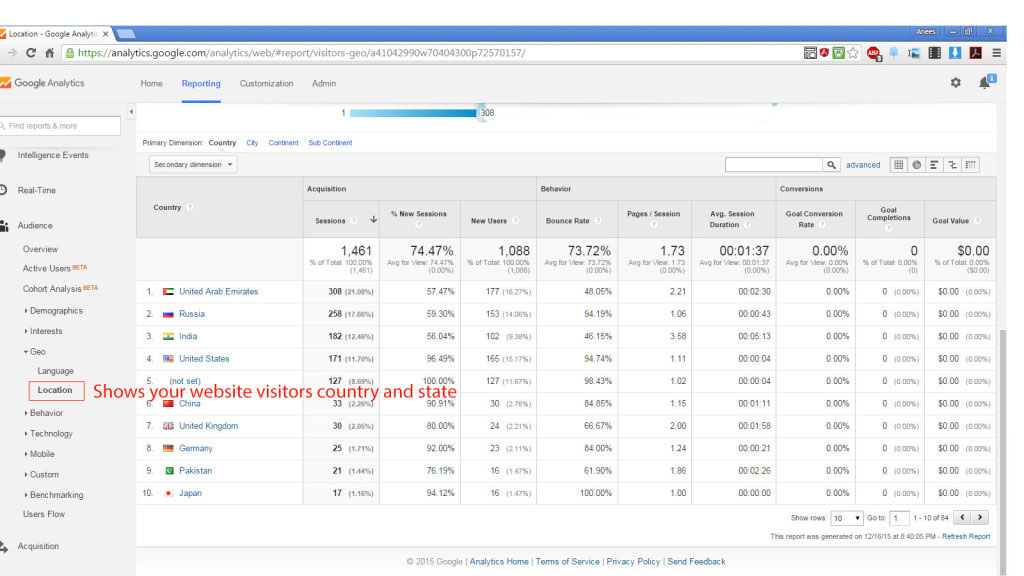Screen dimensions: 1024x576
Task: Open the Show rows dropdown
Action: [846, 518]
